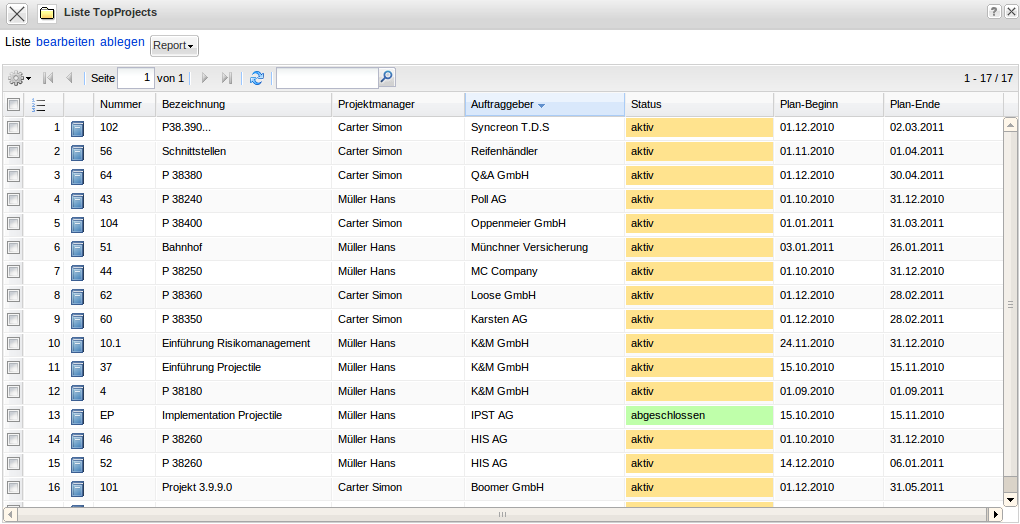This screenshot has height=524, width=1020.
Task: Toggle the select-all checkbox in header
Action: tap(14, 104)
